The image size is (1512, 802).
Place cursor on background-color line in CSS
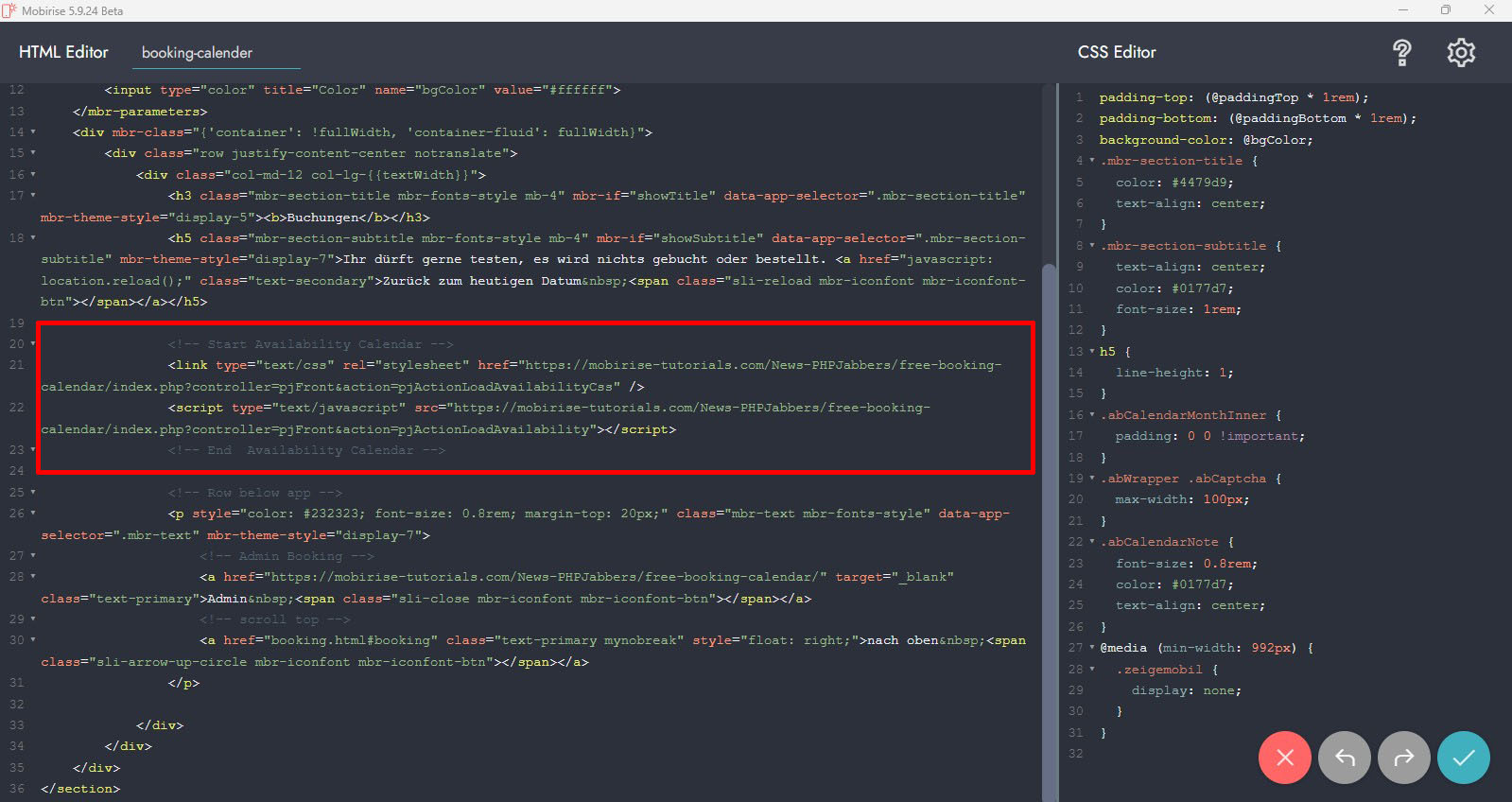coord(1205,140)
